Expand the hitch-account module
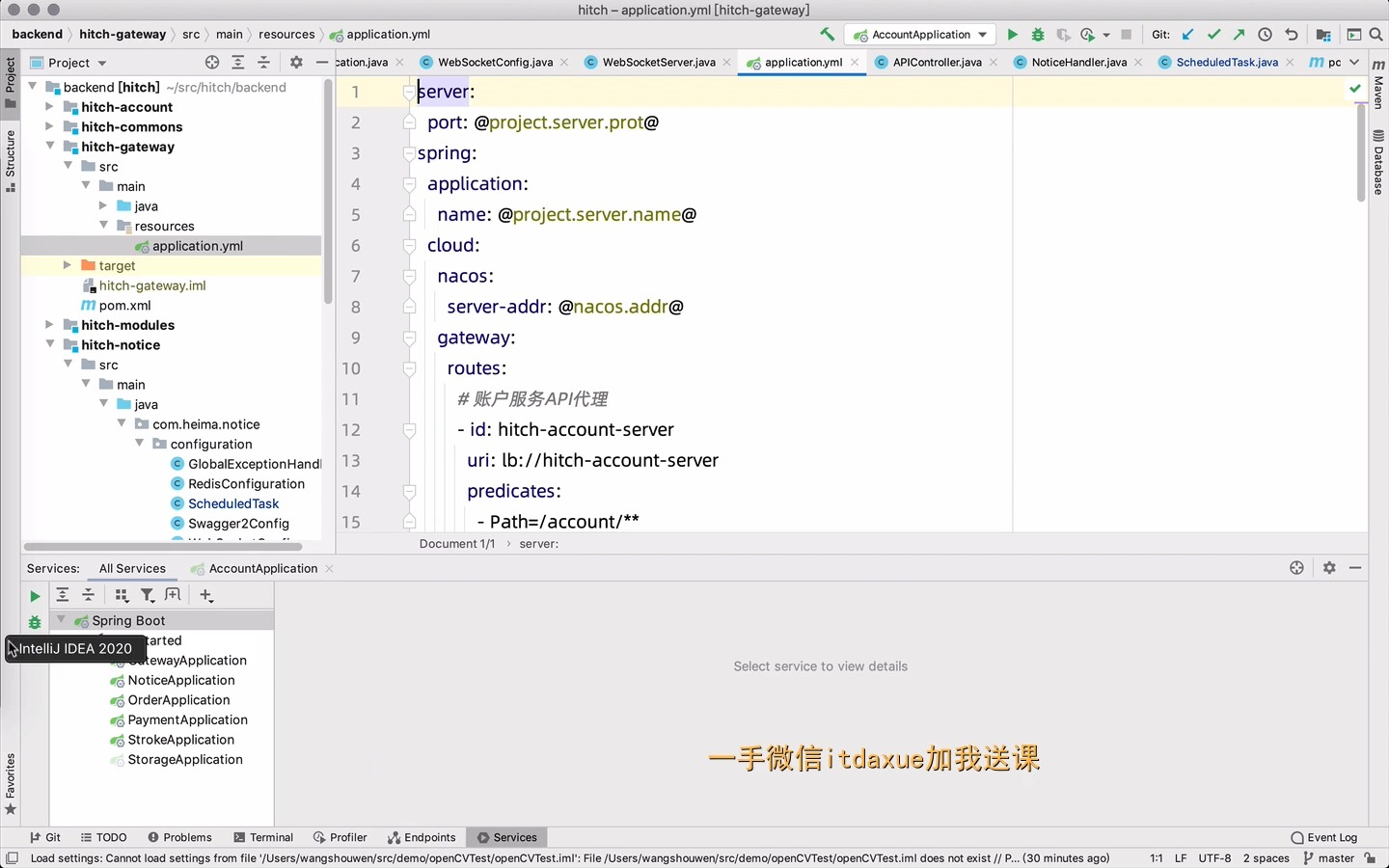 tap(49, 107)
